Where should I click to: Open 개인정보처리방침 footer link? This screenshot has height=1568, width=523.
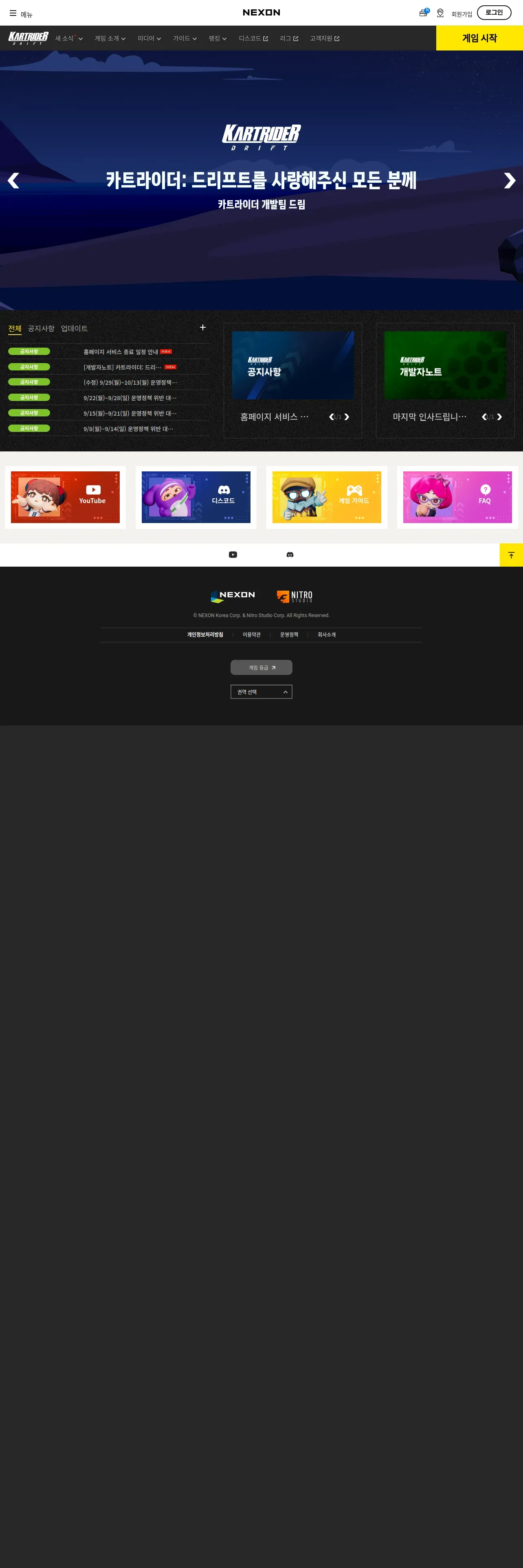point(205,635)
